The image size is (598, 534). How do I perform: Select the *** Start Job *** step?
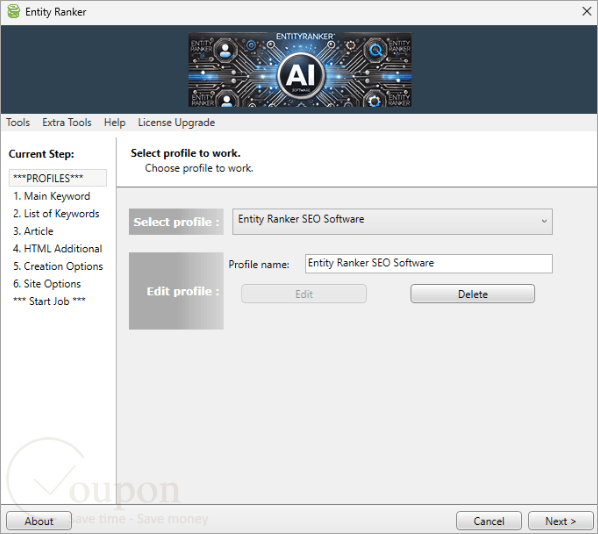tap(49, 301)
